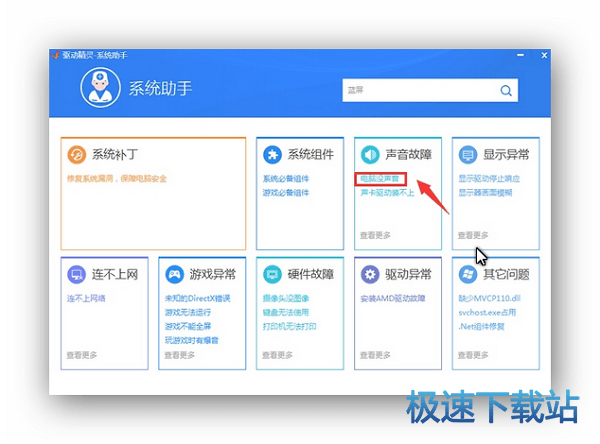Minimize the 系统助手 window
Screen dimensions: 600x444
[x=520, y=55]
